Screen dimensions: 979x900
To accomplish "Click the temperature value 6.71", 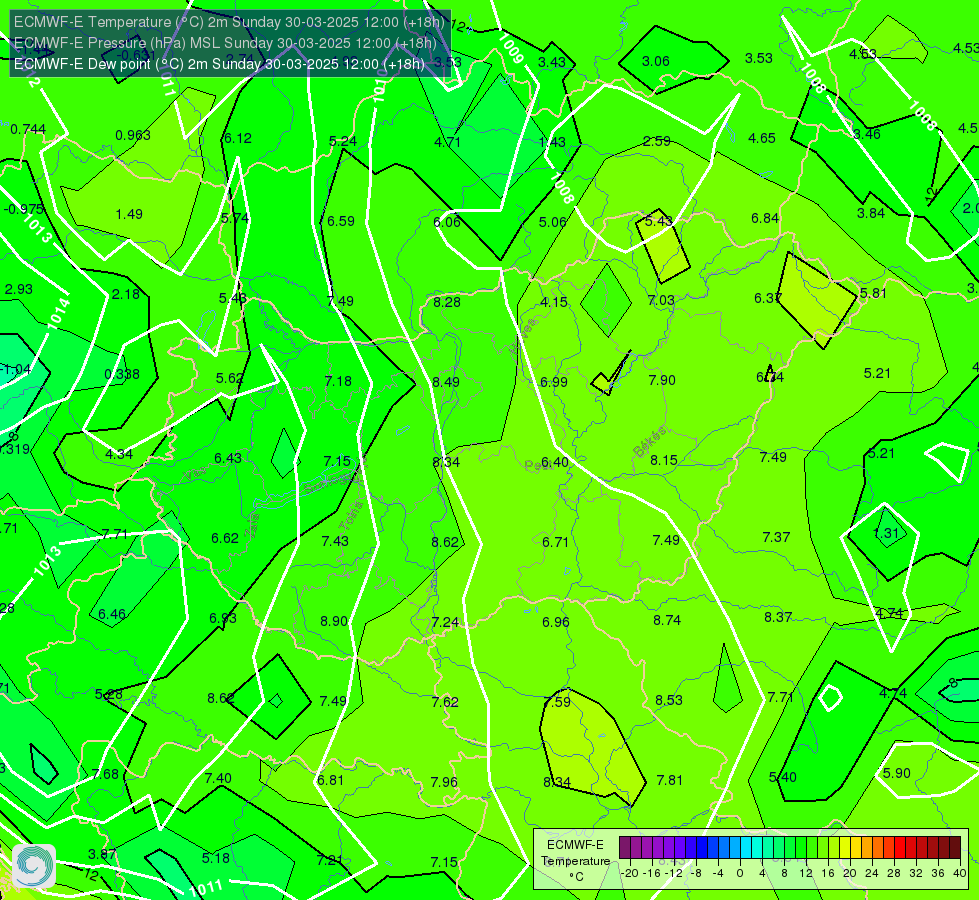I will (555, 541).
